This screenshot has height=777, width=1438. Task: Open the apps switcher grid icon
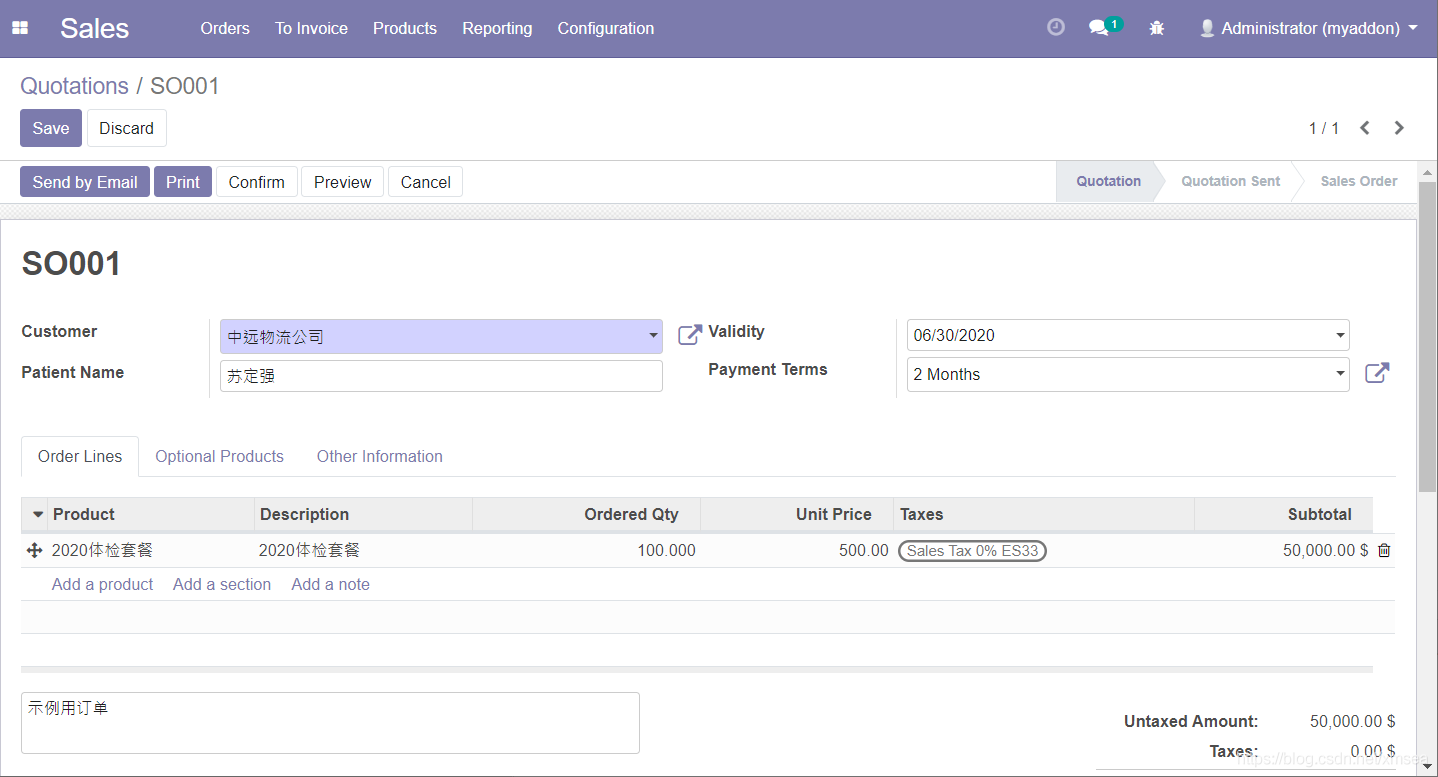(20, 27)
